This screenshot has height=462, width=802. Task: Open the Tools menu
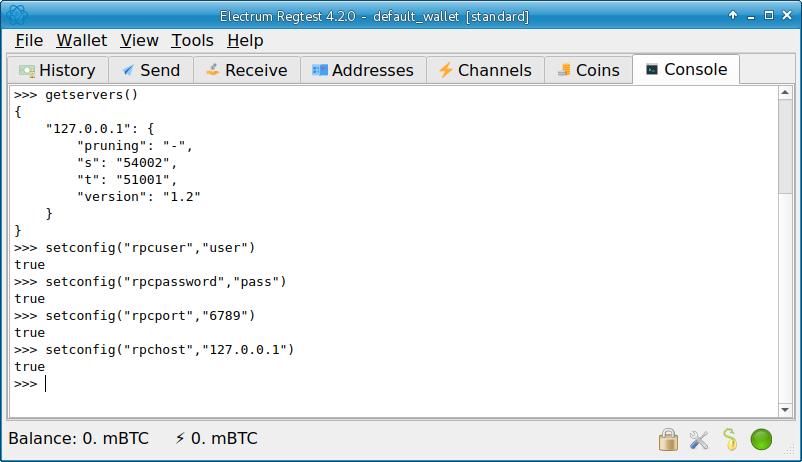[x=192, y=40]
